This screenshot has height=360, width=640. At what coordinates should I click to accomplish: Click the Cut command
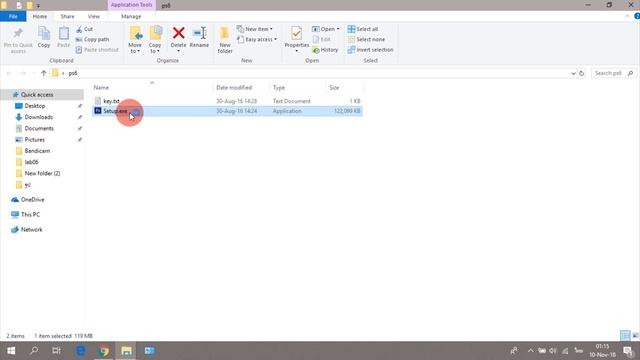coord(84,29)
